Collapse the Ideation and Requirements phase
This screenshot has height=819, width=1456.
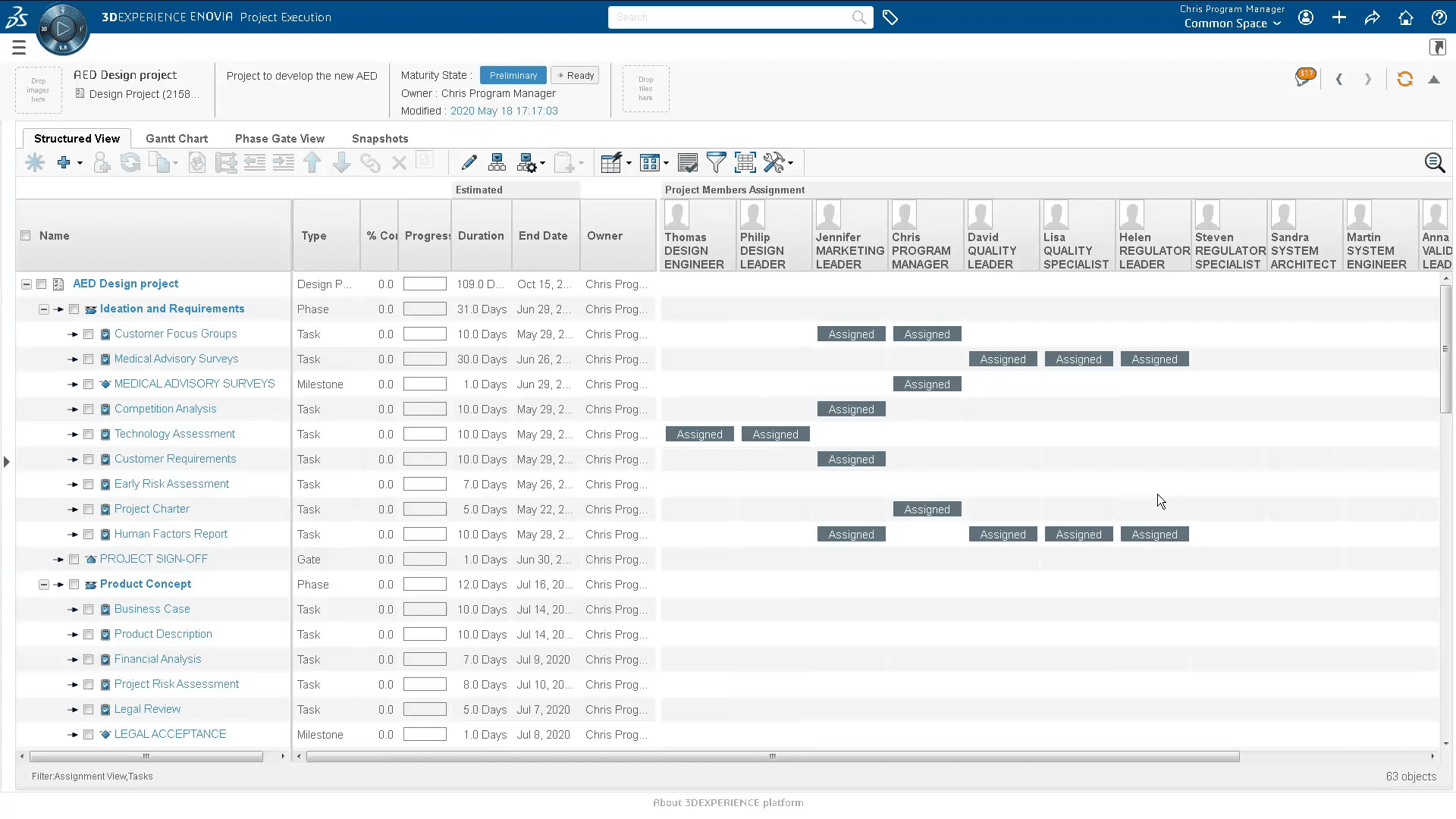click(43, 309)
